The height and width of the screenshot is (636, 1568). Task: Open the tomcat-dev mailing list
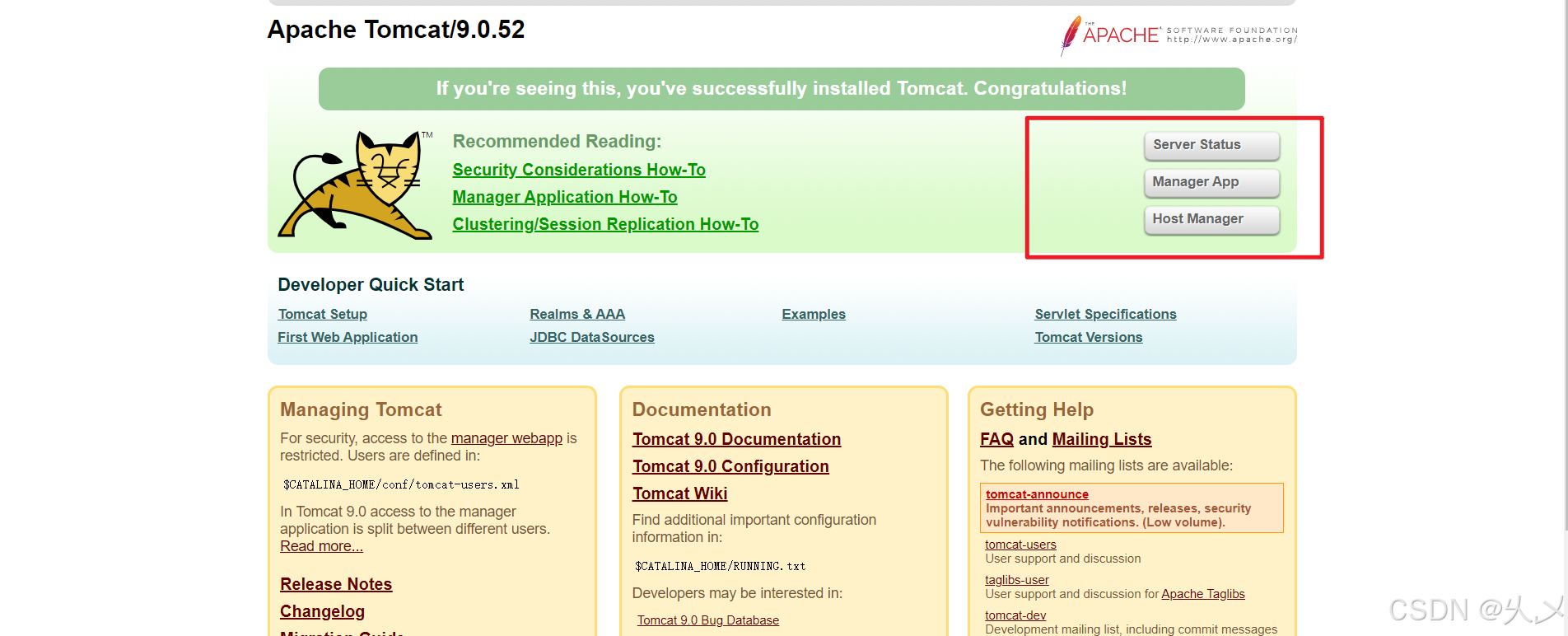(1015, 615)
